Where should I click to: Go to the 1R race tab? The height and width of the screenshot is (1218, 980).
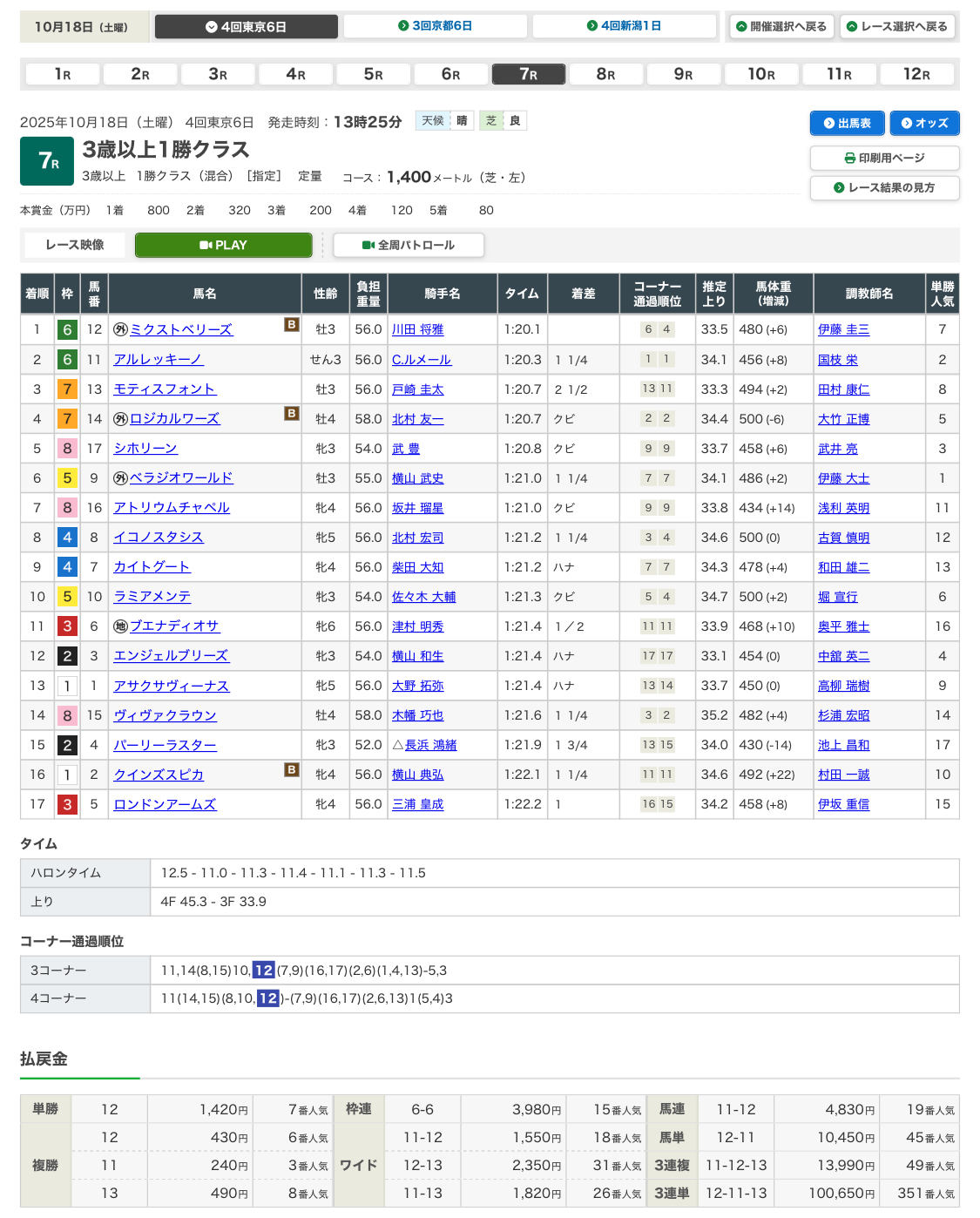pyautogui.click(x=63, y=74)
